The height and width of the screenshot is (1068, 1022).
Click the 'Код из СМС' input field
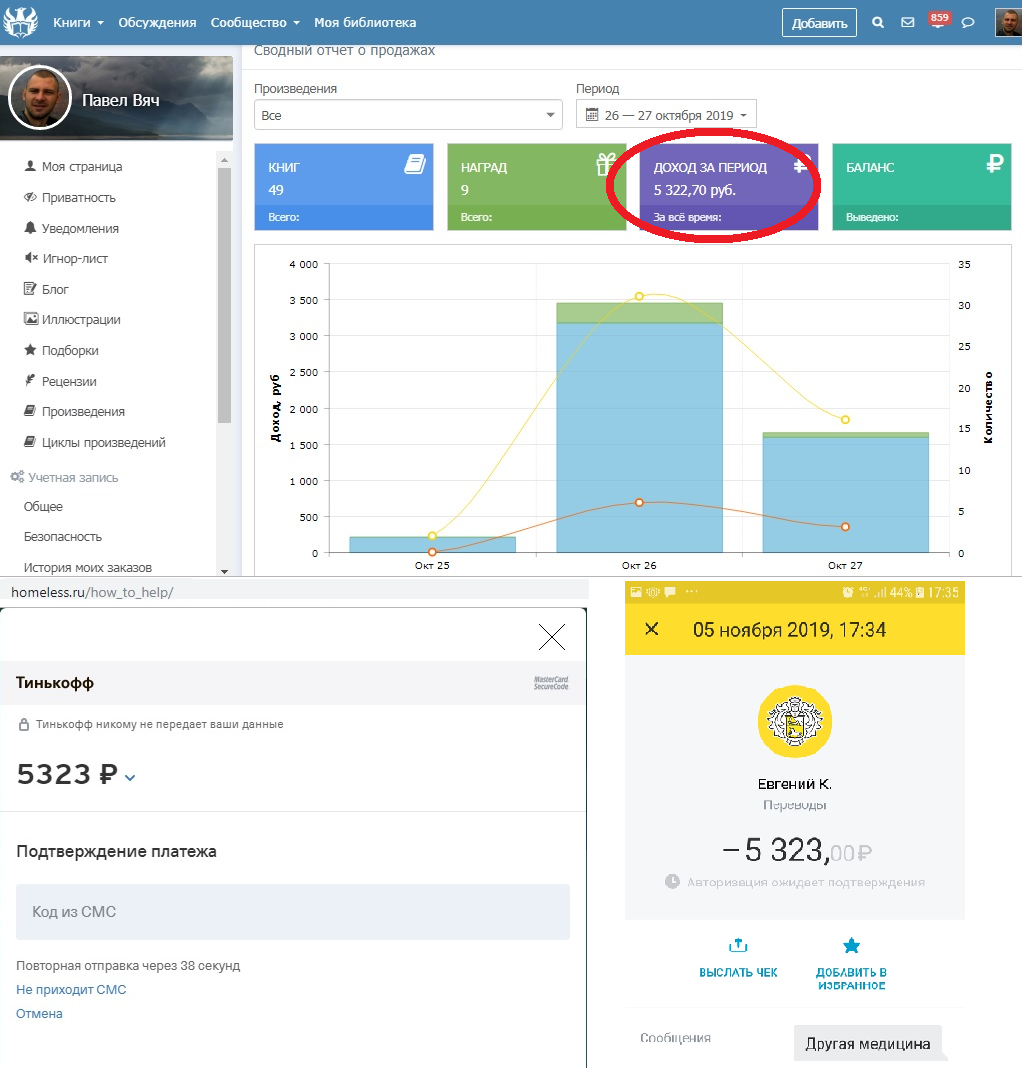pos(292,912)
